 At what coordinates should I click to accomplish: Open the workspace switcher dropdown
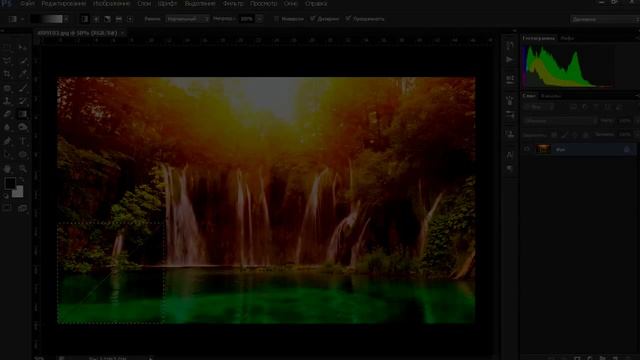click(x=604, y=19)
